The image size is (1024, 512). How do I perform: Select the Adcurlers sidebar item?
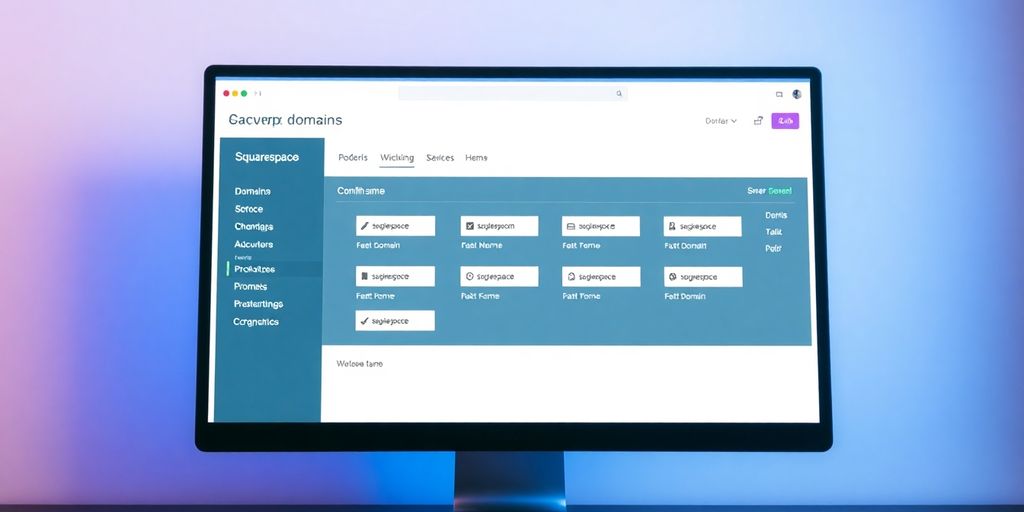pyautogui.click(x=254, y=244)
